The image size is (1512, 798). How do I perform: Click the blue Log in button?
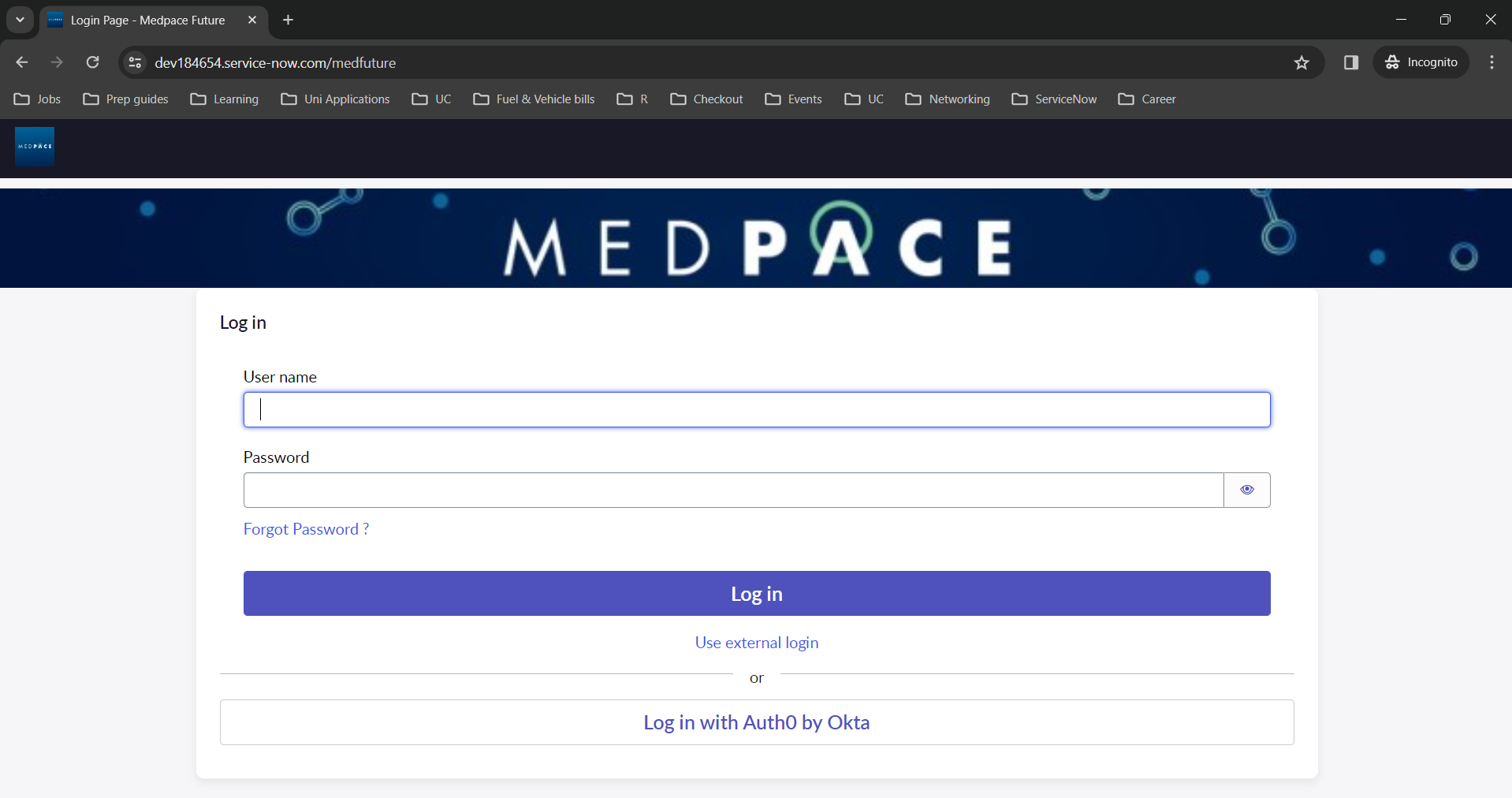pos(757,594)
